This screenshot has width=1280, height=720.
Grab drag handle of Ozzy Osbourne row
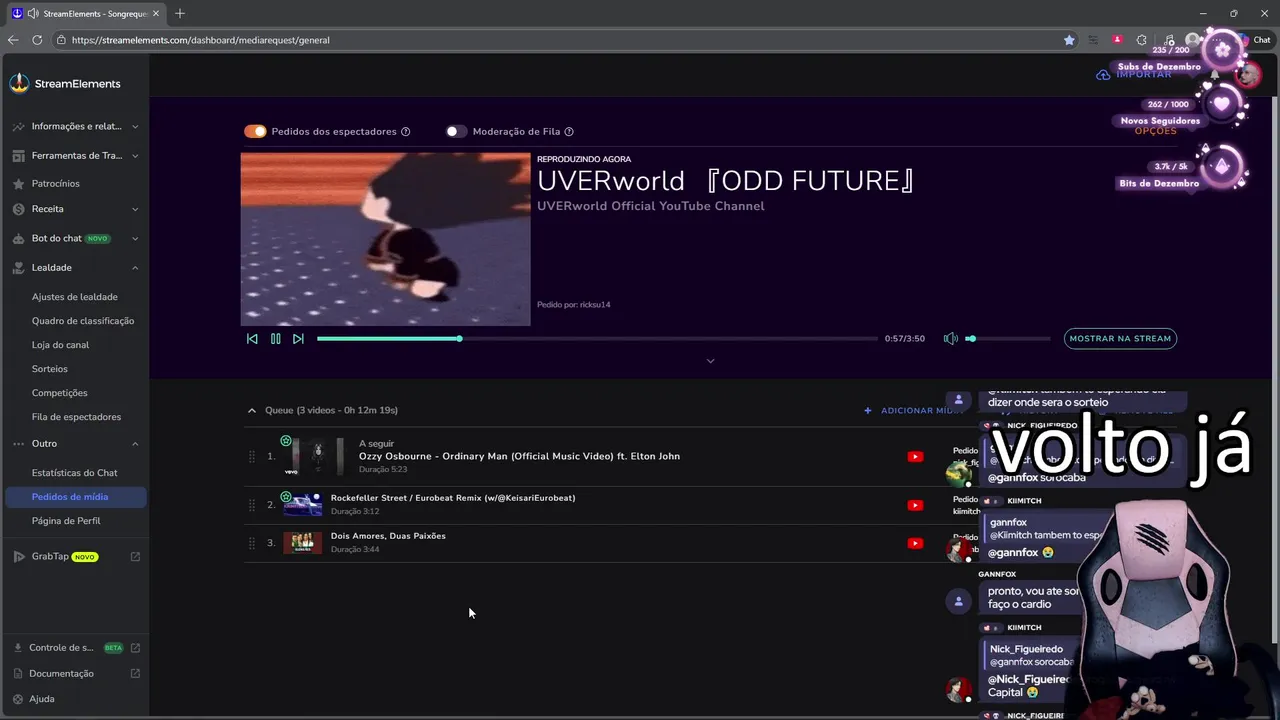click(252, 457)
